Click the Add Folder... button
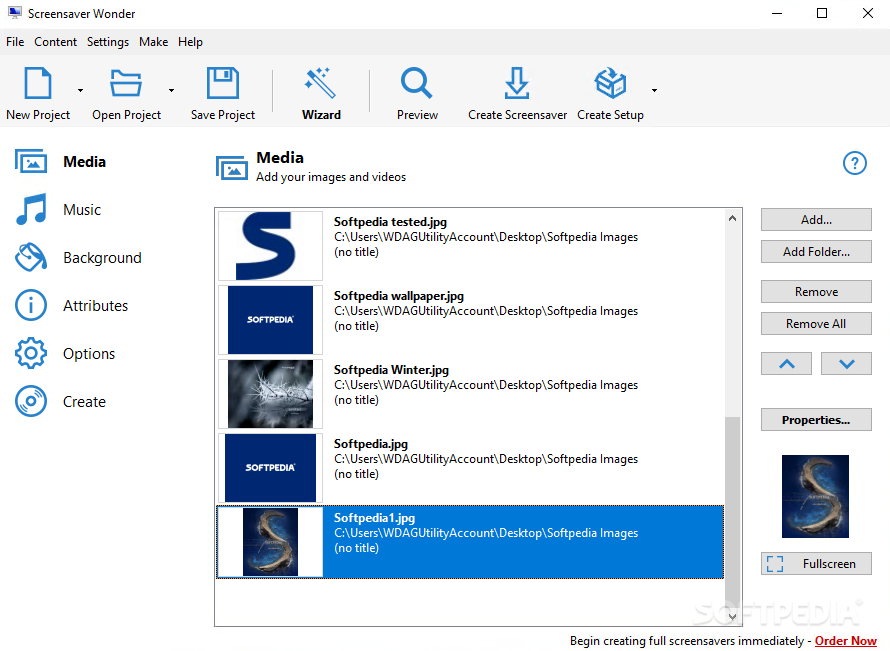Viewport: 890px width, 651px height. pos(816,251)
